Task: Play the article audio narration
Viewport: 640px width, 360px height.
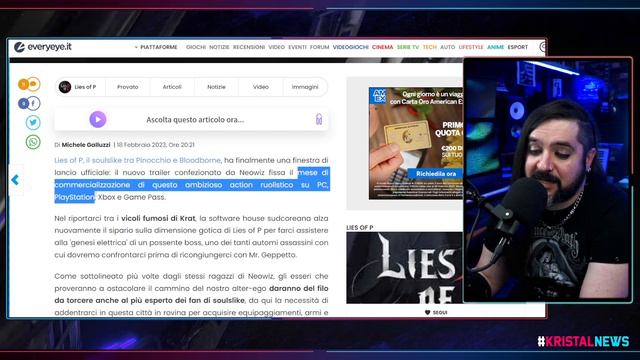Action: 98,120
